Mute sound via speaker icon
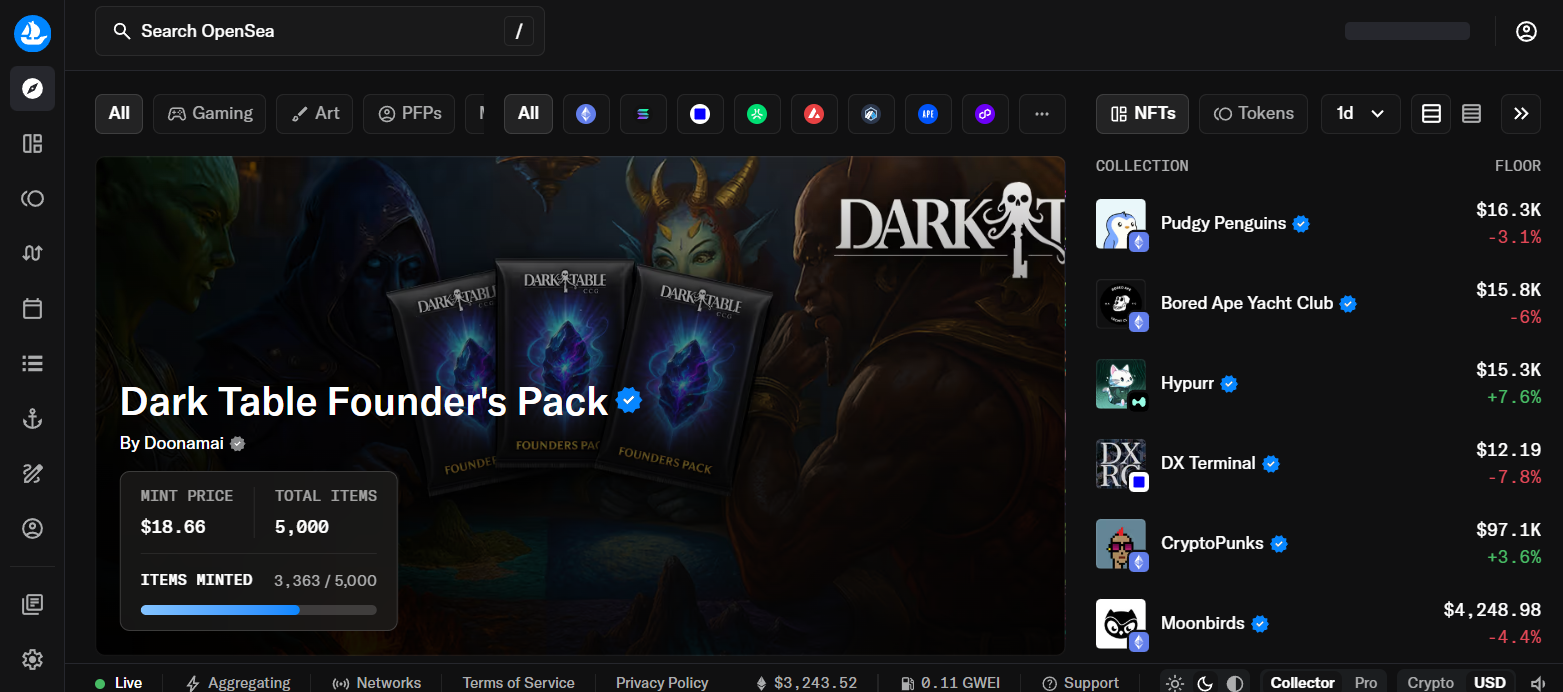 (x=1537, y=683)
